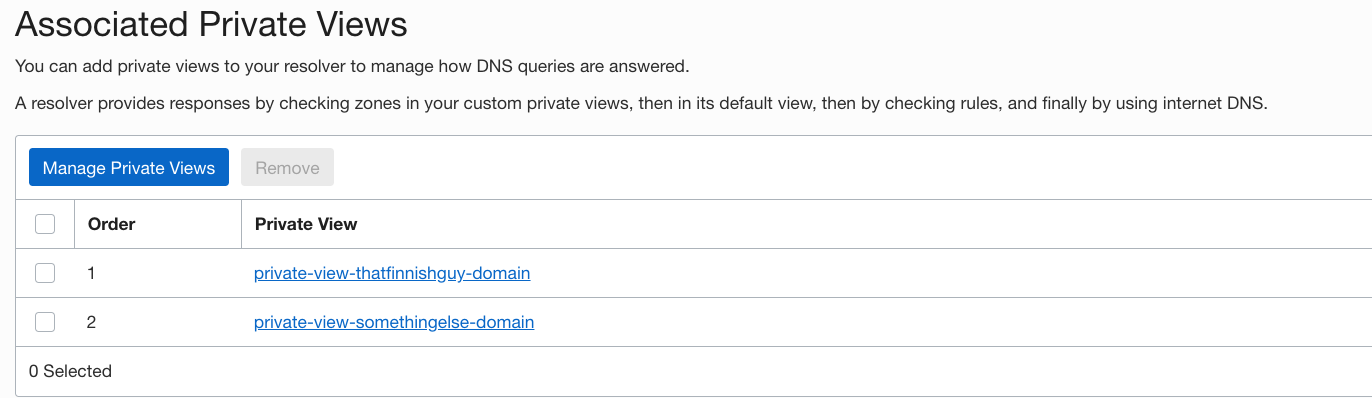1372x398 pixels.
Task: Click the paragraph explaining resolver response order
Action: [641, 103]
